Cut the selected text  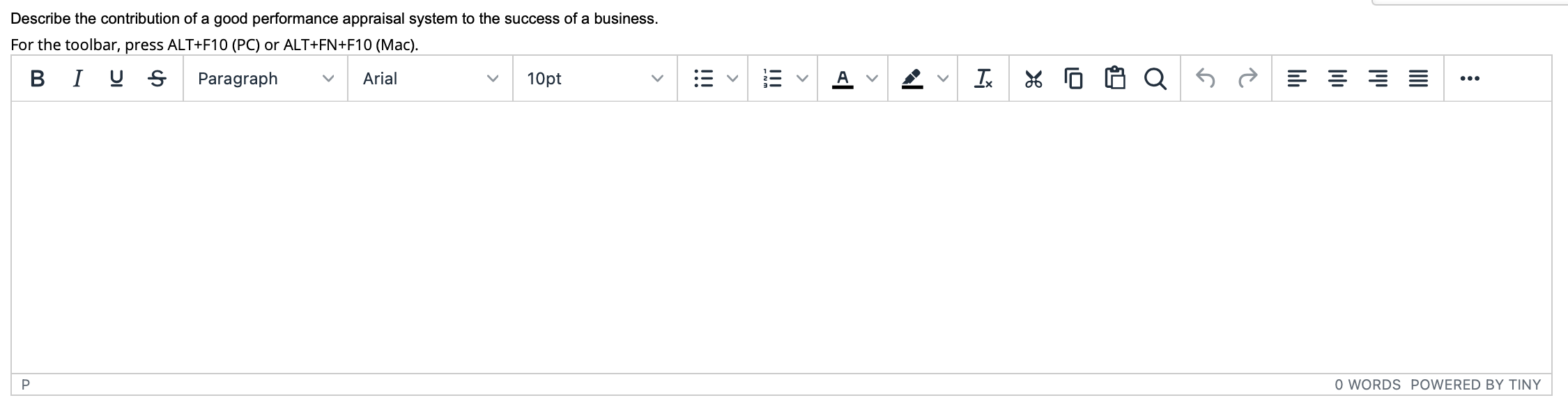click(1033, 79)
